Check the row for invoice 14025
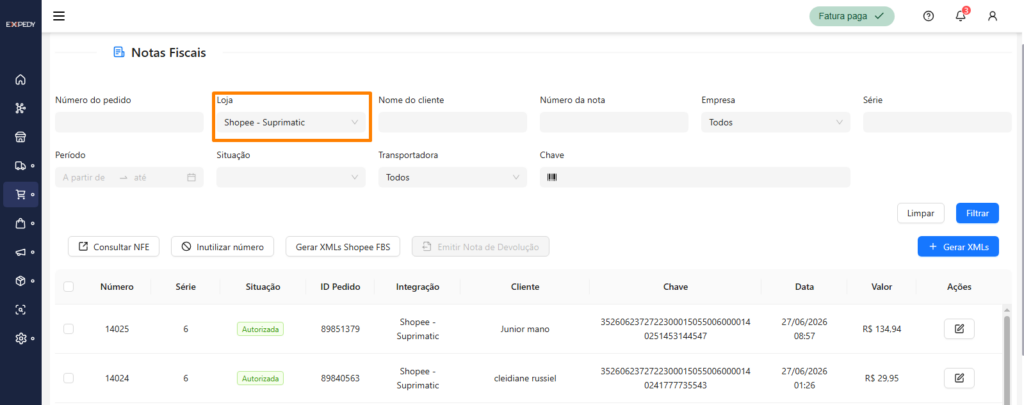The image size is (1024, 405). pos(69,329)
